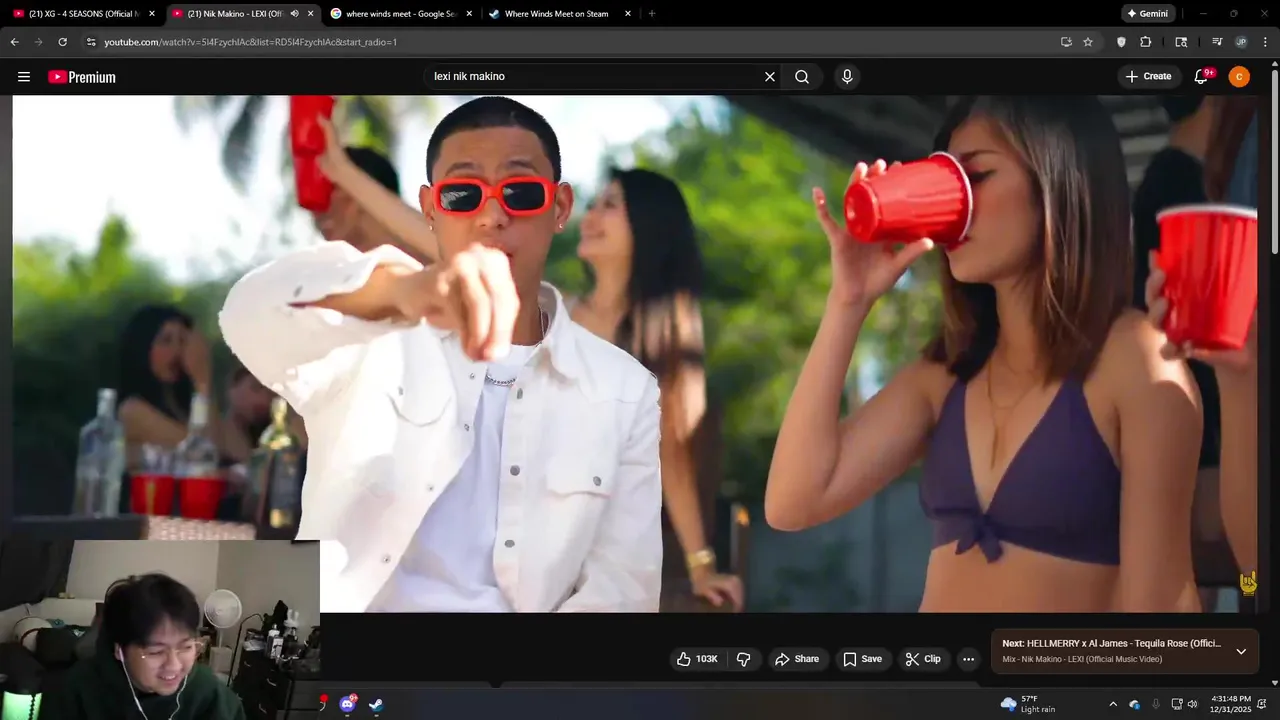Click the forward navigation arrow

click(x=38, y=42)
